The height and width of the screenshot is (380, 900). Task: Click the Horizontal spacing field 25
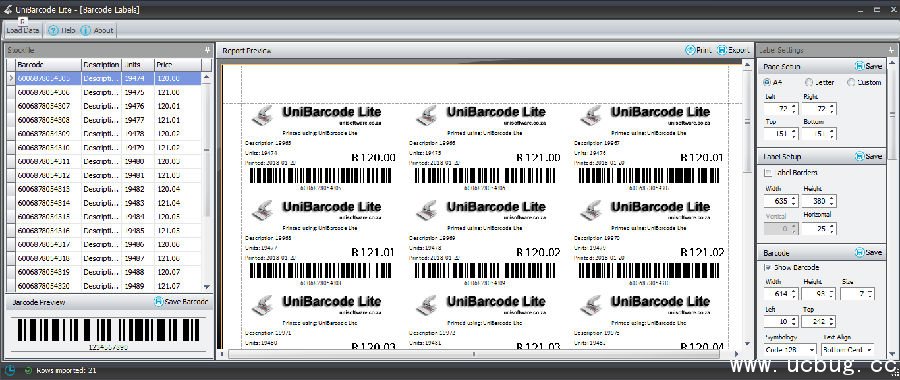818,228
